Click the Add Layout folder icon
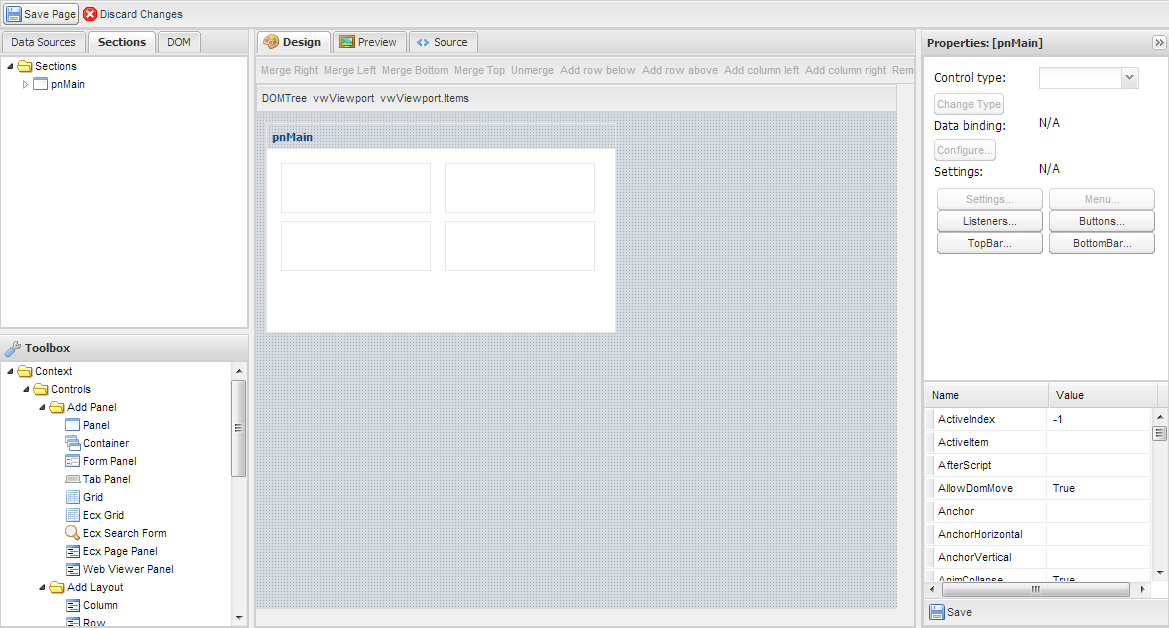Screen dimensions: 1169x628 pos(57,587)
